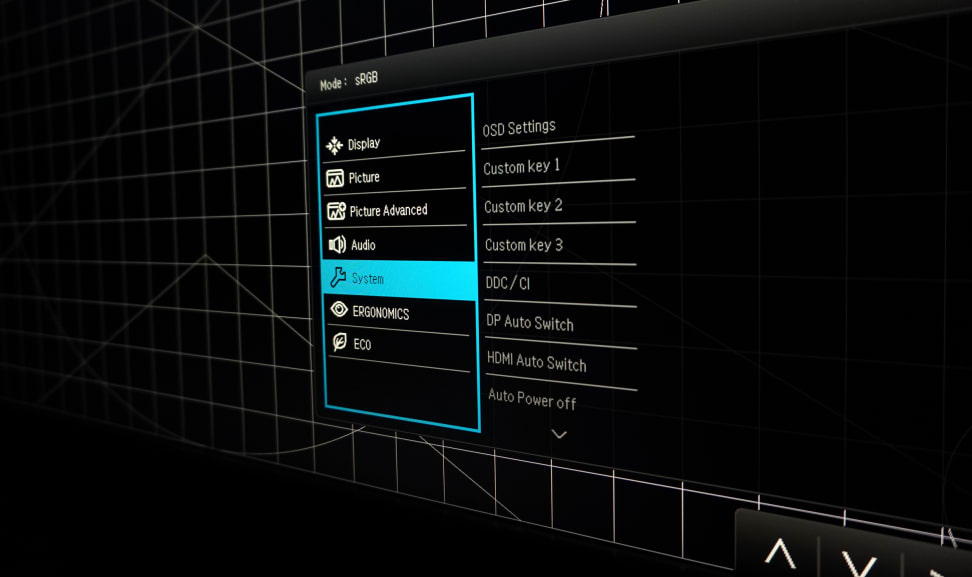Open the Custom key 3 setting
972x577 pixels.
point(524,245)
